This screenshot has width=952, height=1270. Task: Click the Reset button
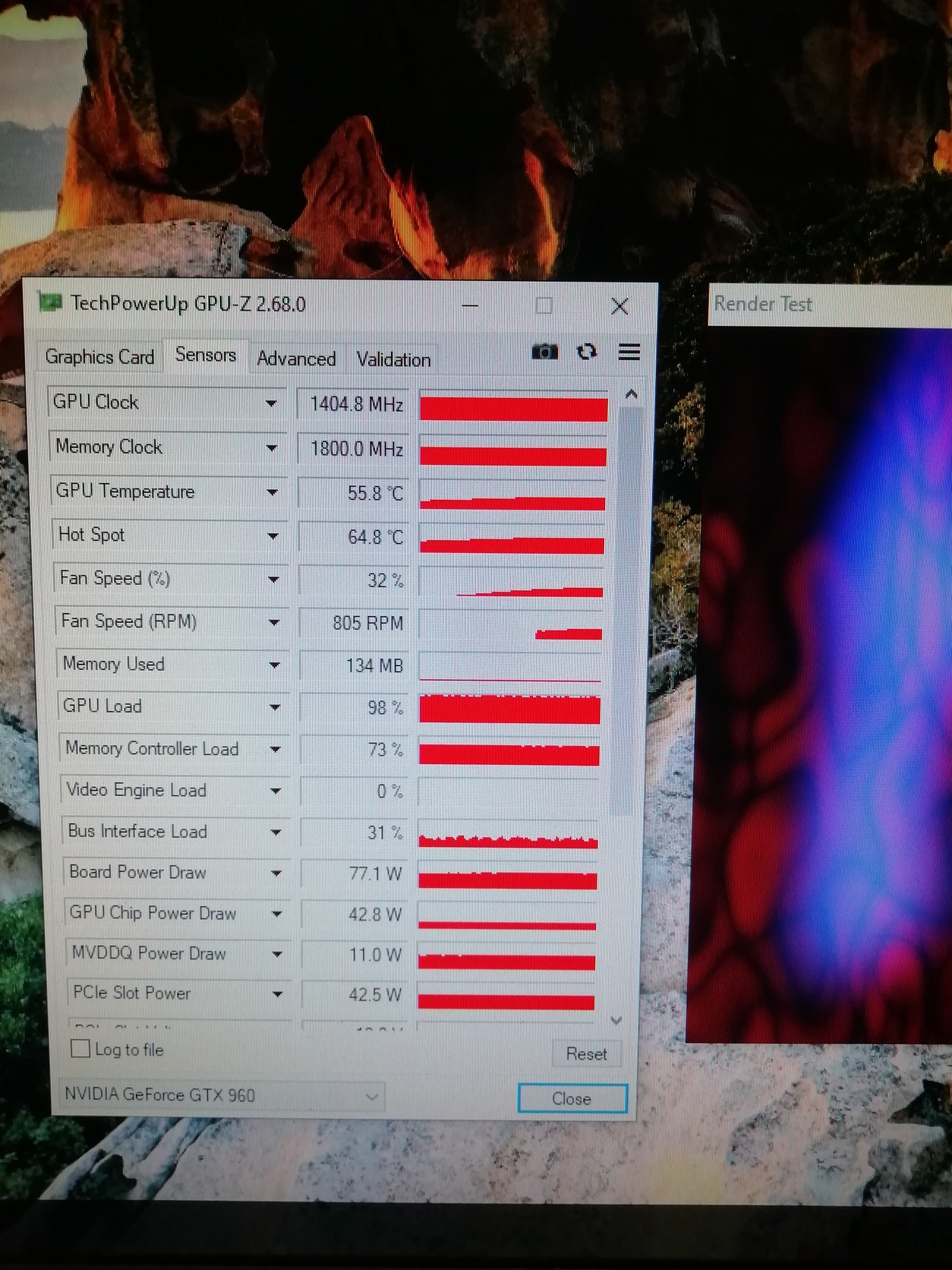click(x=586, y=1054)
